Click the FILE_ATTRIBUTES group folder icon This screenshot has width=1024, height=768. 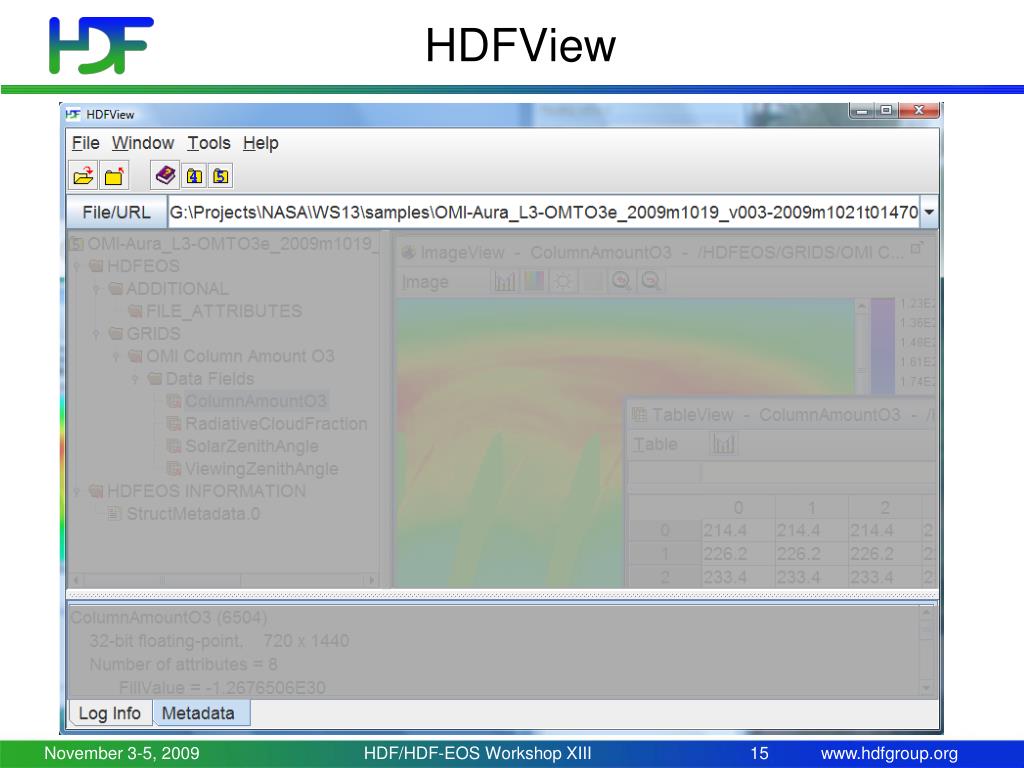tap(135, 311)
